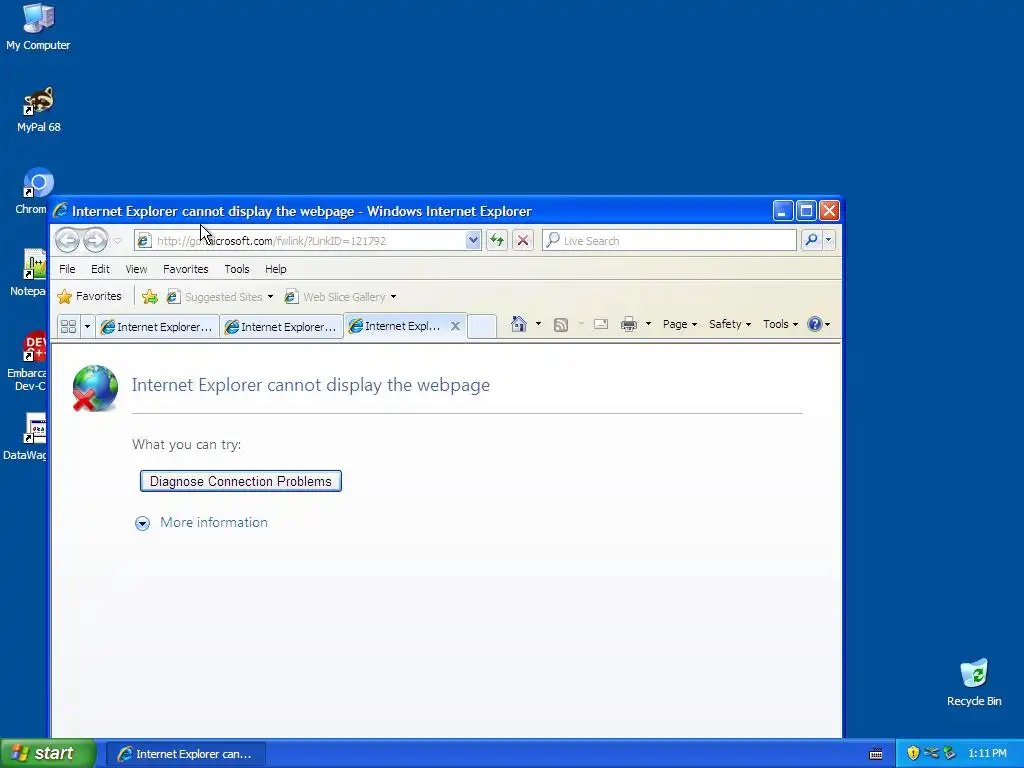The height and width of the screenshot is (768, 1024).
Task: Open Web Slice Gallery dropdown
Action: pos(340,297)
